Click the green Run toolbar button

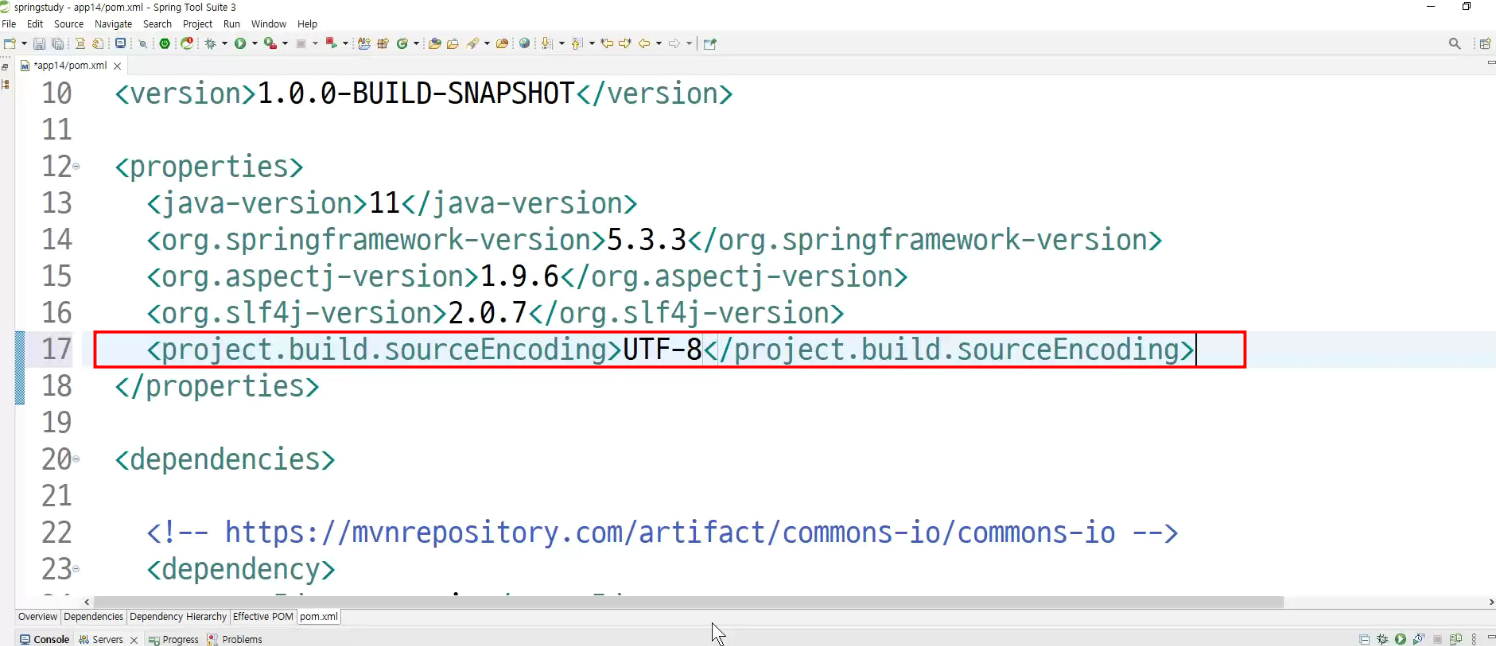tap(240, 44)
